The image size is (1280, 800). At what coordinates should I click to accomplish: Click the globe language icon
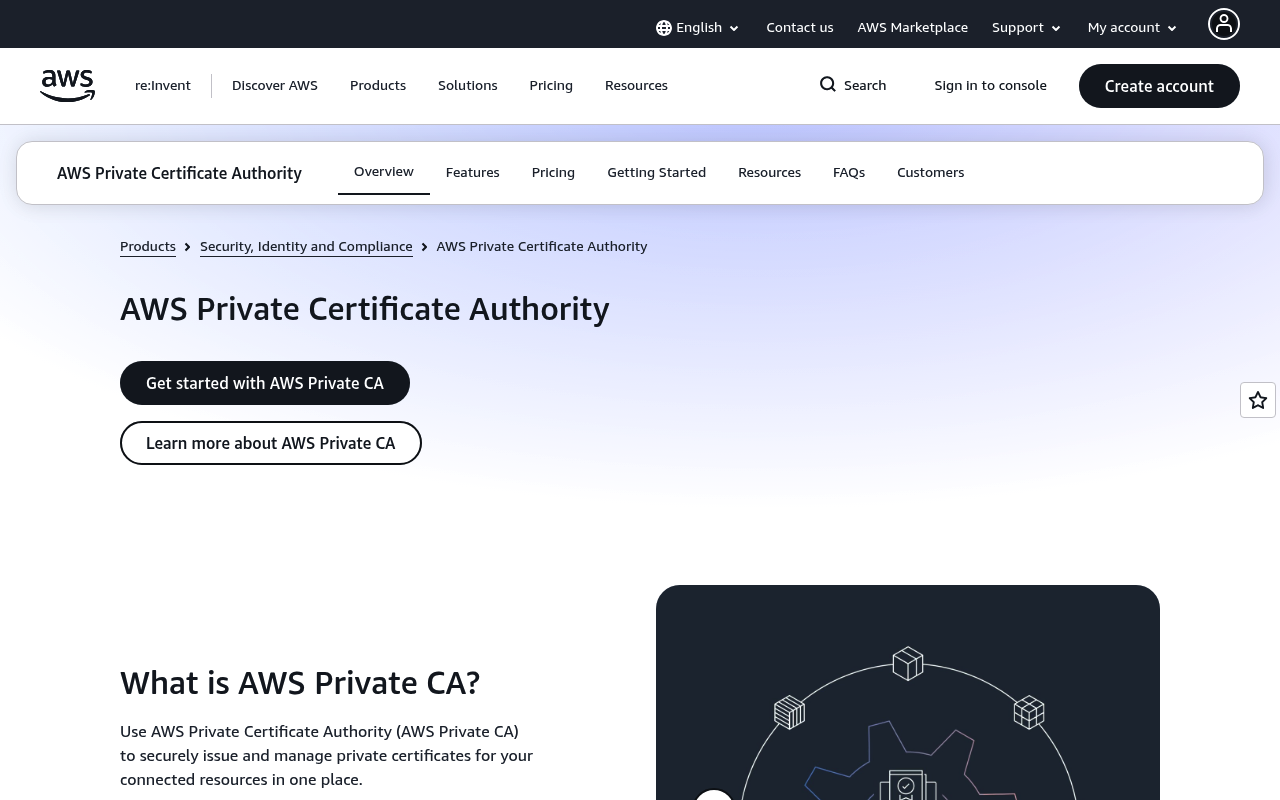[x=664, y=28]
